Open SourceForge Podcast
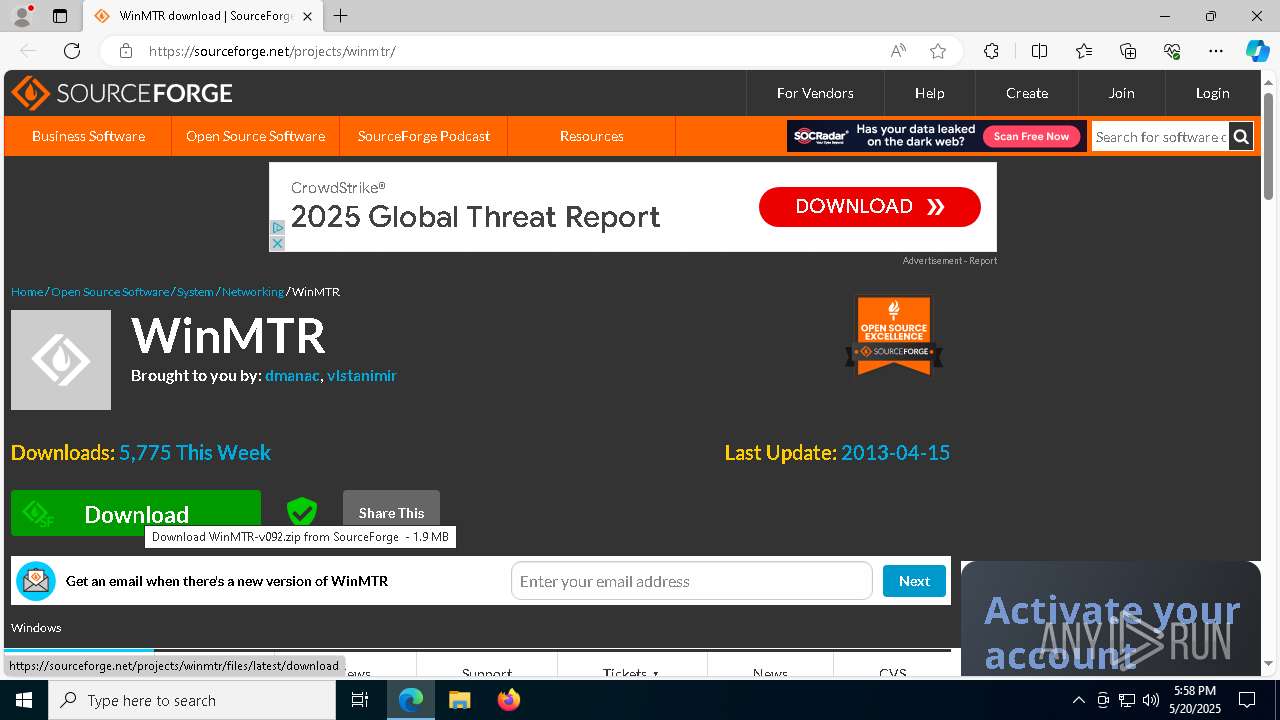 [x=424, y=136]
